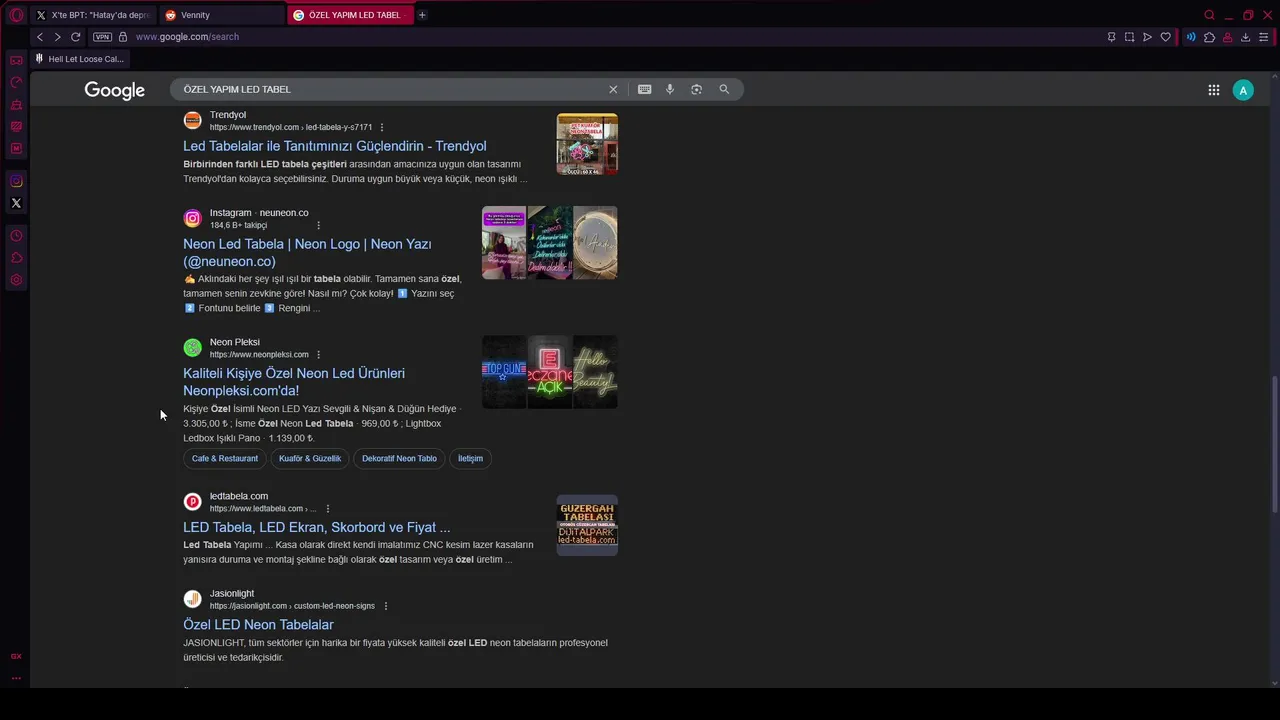Clear the Google search query with X
This screenshot has height=720, width=1280.
[x=613, y=89]
